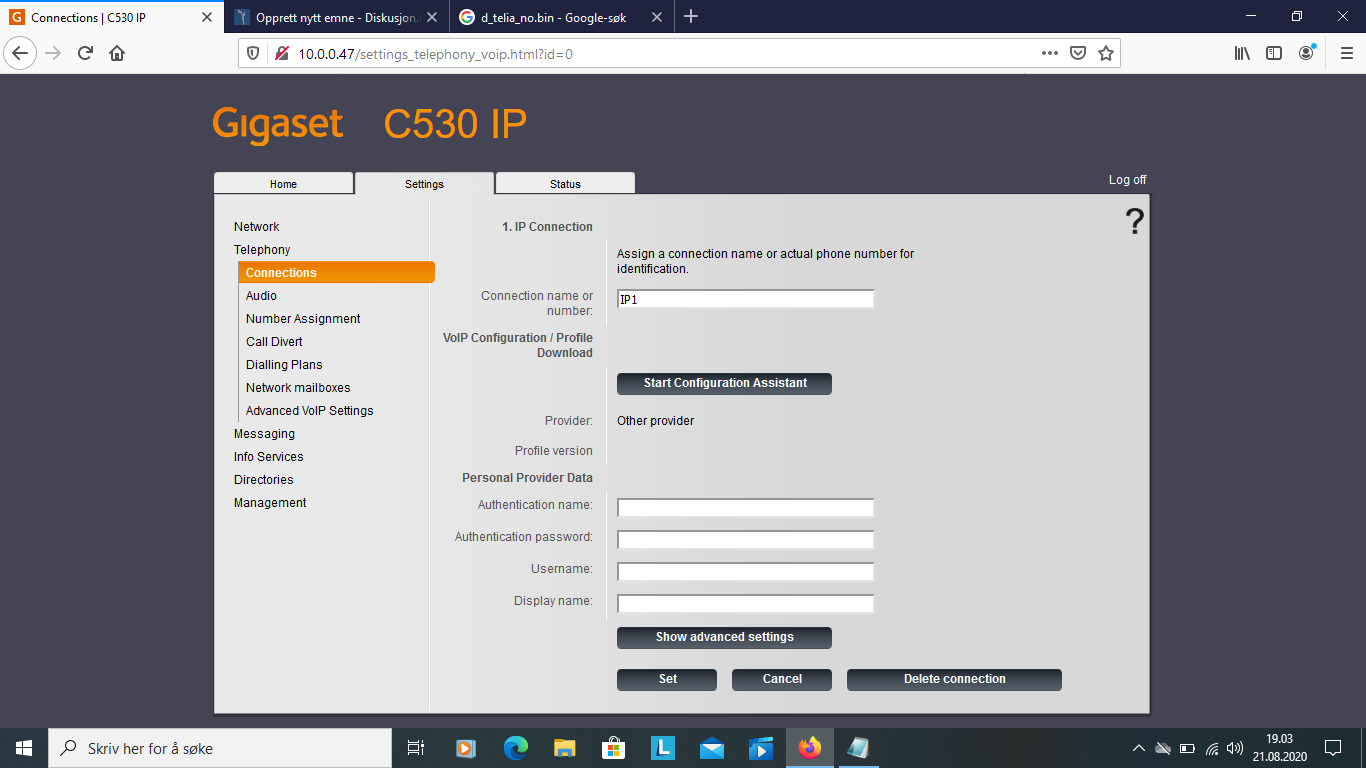Open Telephony section in sidebar

tap(262, 250)
